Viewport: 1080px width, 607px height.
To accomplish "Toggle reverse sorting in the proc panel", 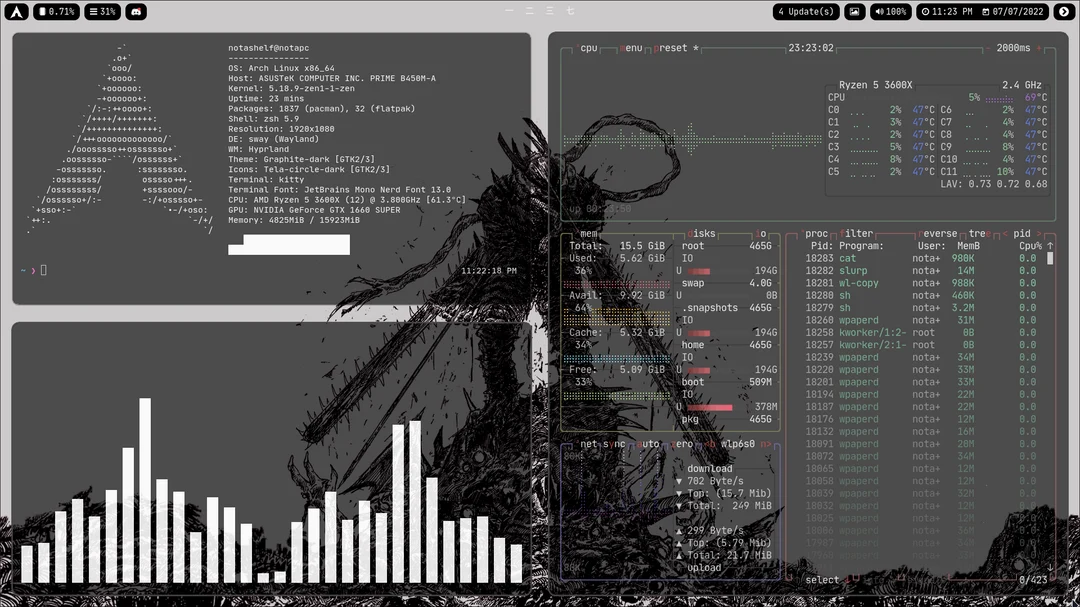I will click(937, 232).
